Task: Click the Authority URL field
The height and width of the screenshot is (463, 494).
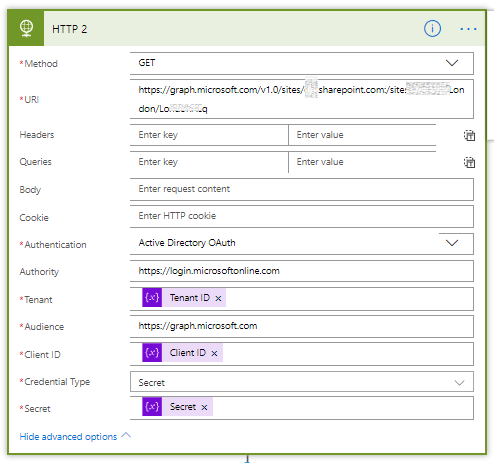Action: [301, 271]
